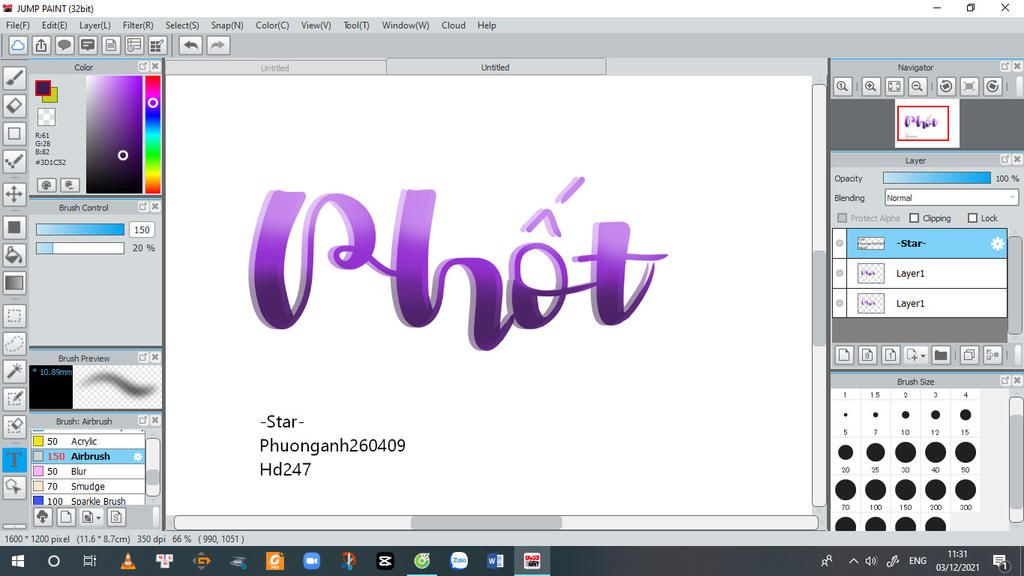Select the Magic Wand tool
Screen dimensions: 1024x576
click(14, 371)
